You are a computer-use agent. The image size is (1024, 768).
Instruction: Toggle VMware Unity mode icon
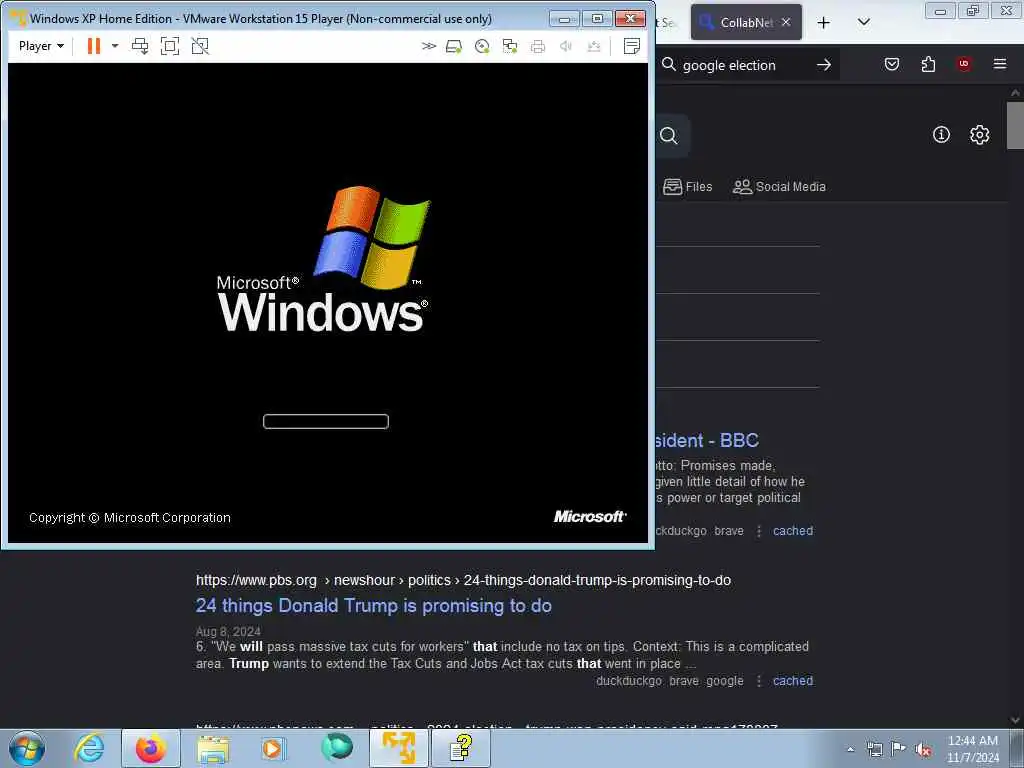pos(200,46)
